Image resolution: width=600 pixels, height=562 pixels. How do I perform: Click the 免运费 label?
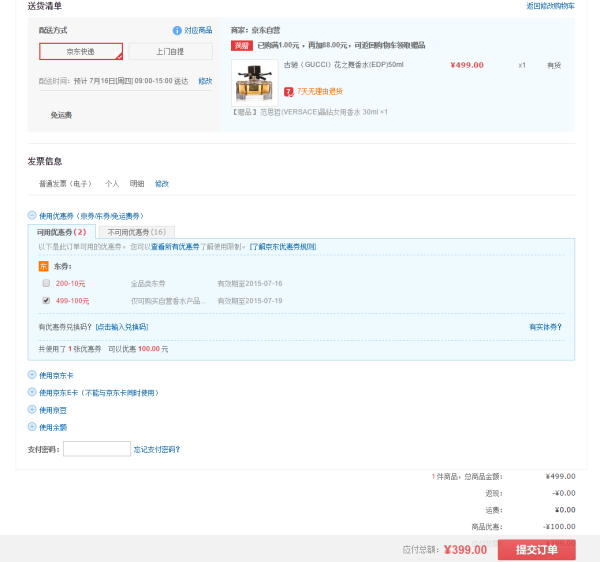click(x=61, y=115)
